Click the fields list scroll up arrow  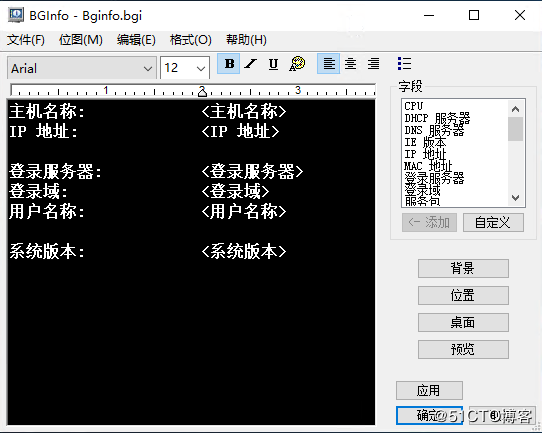tap(515, 109)
